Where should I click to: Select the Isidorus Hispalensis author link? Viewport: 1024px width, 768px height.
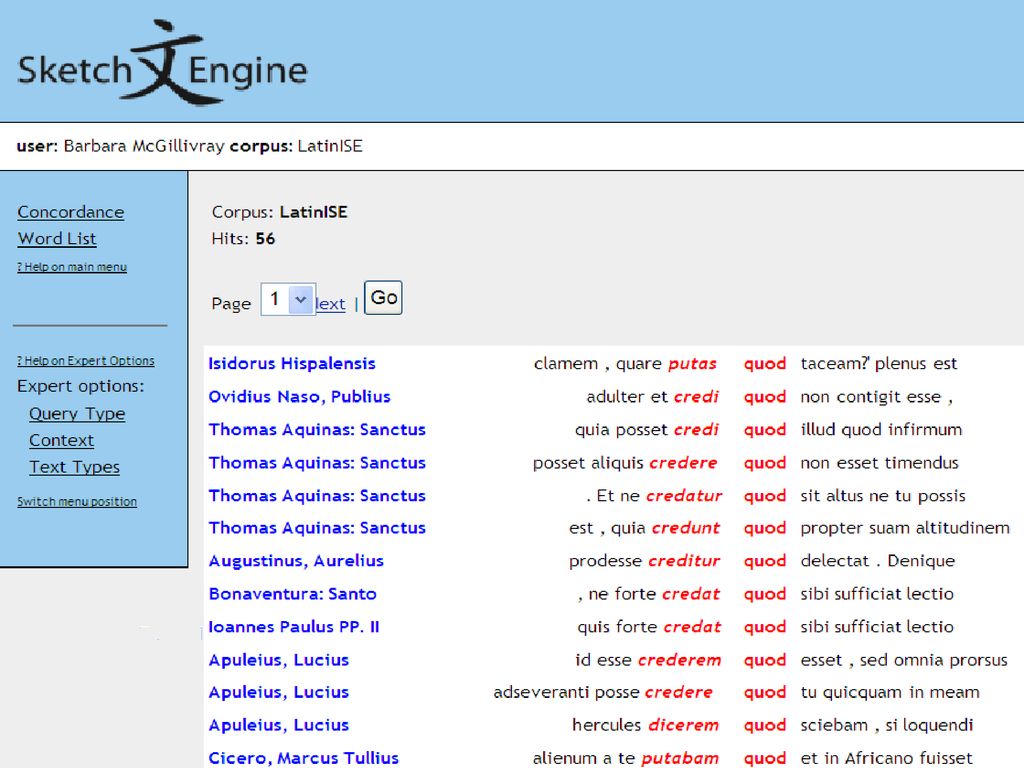tap(291, 363)
